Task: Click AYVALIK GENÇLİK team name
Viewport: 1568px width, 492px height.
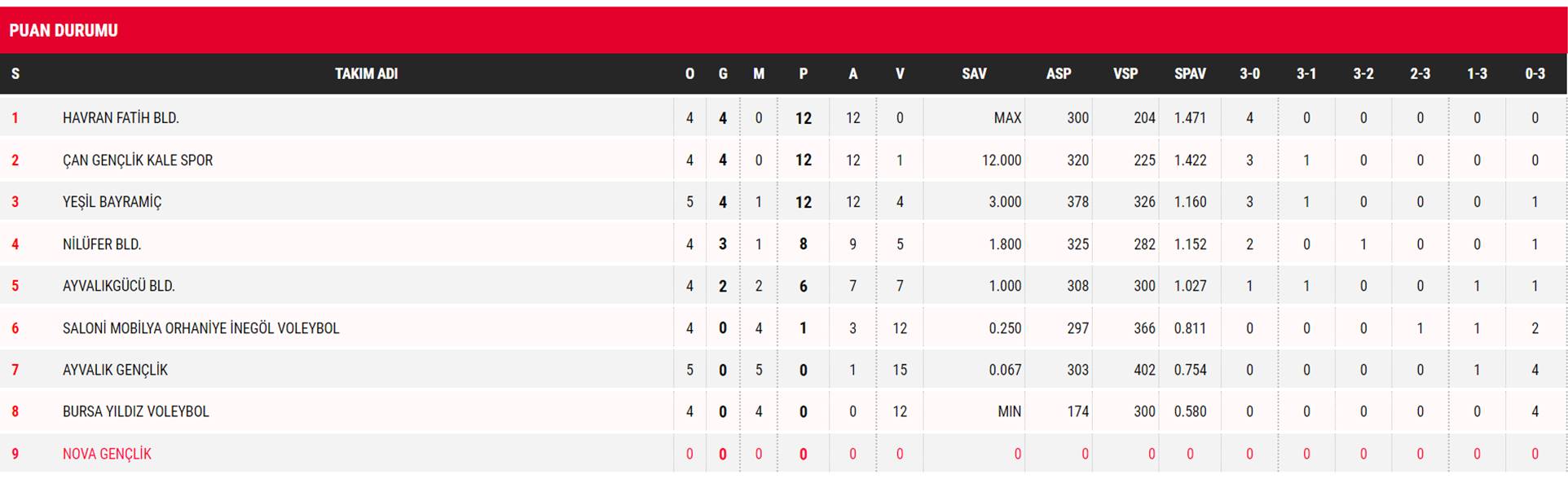Action: 115,370
